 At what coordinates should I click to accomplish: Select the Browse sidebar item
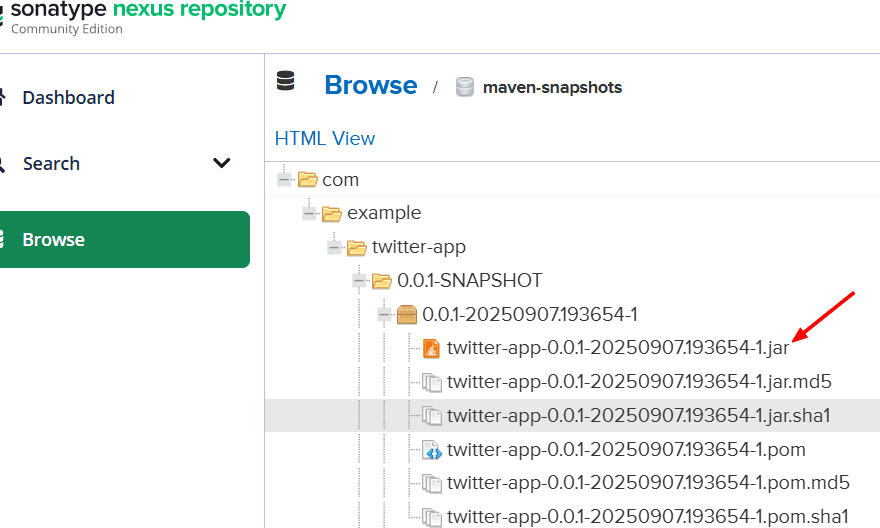125,240
